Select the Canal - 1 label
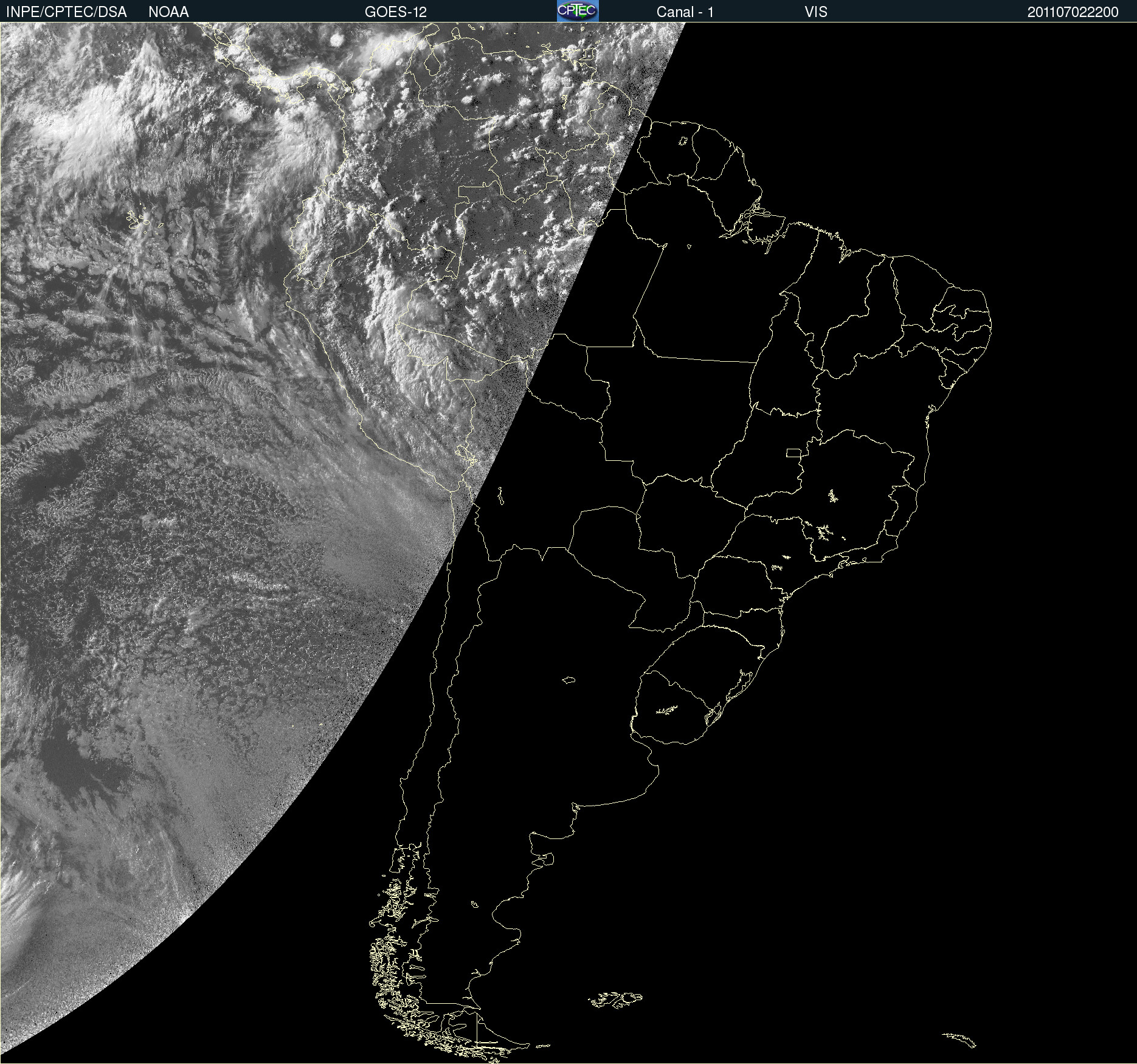 click(685, 12)
